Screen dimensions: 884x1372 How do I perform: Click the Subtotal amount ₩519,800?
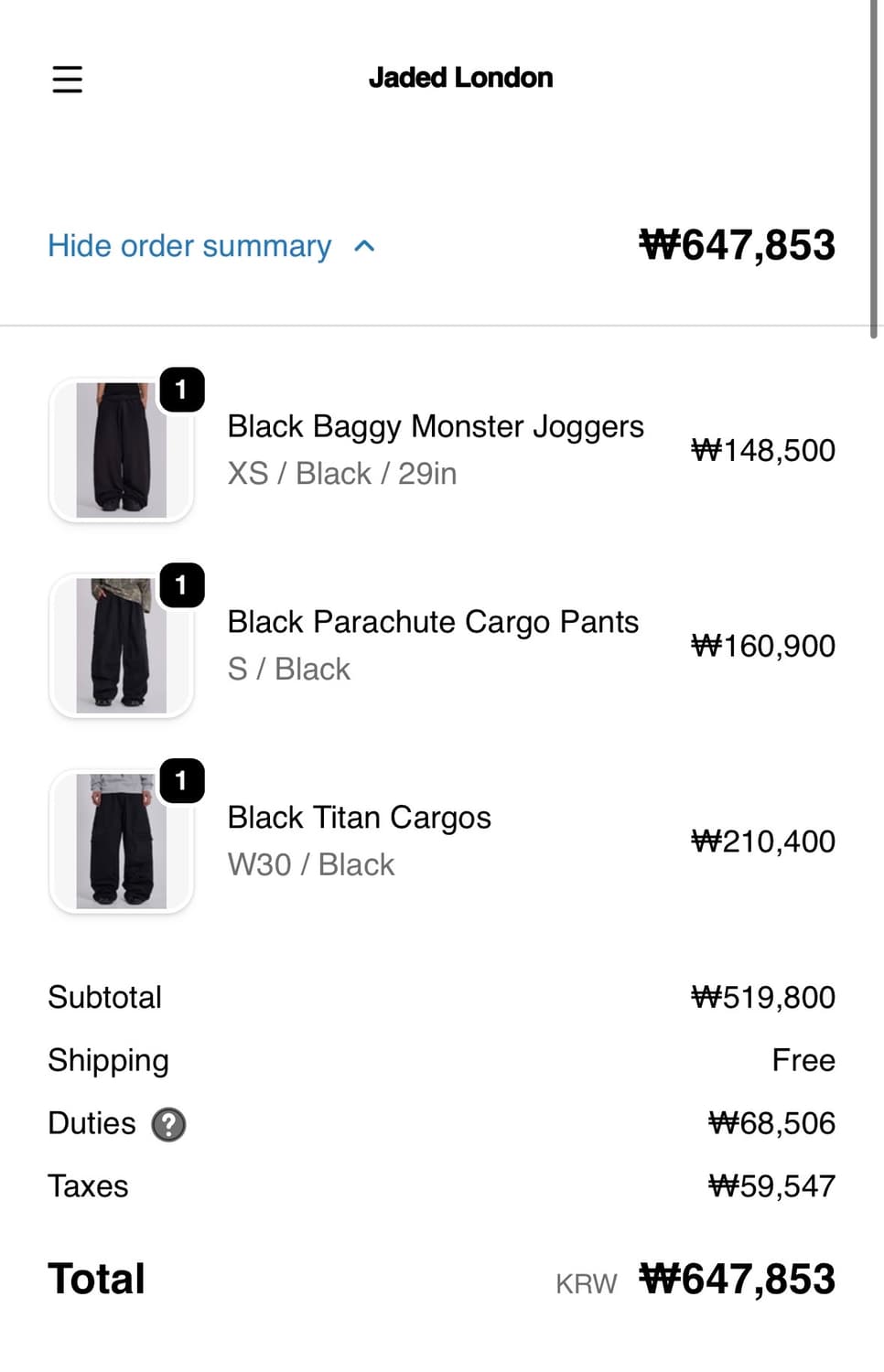(763, 997)
